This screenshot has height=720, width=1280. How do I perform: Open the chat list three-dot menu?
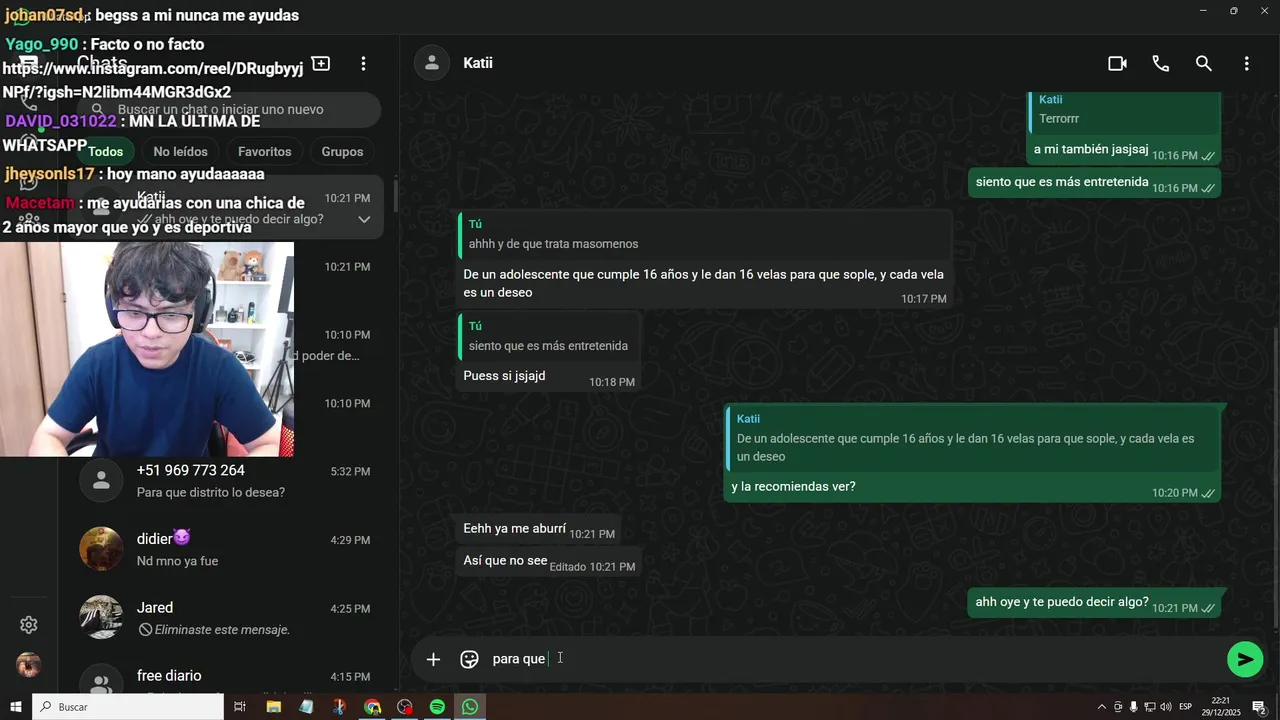point(363,63)
